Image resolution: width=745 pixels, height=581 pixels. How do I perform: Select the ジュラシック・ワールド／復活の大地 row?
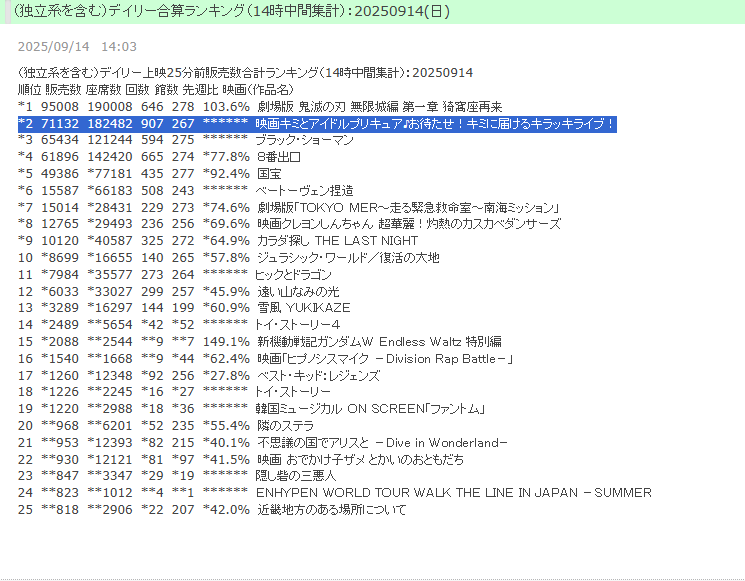tap(229, 257)
